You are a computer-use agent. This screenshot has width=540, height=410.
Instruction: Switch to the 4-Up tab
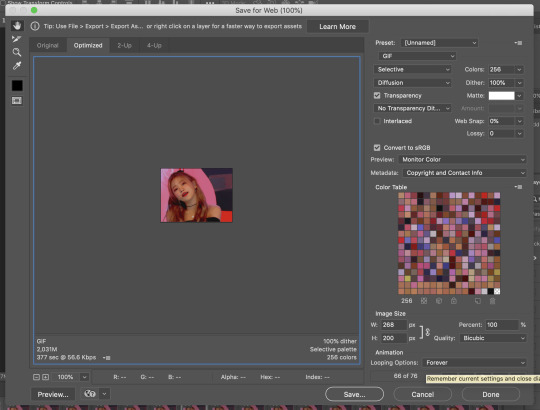click(x=154, y=45)
